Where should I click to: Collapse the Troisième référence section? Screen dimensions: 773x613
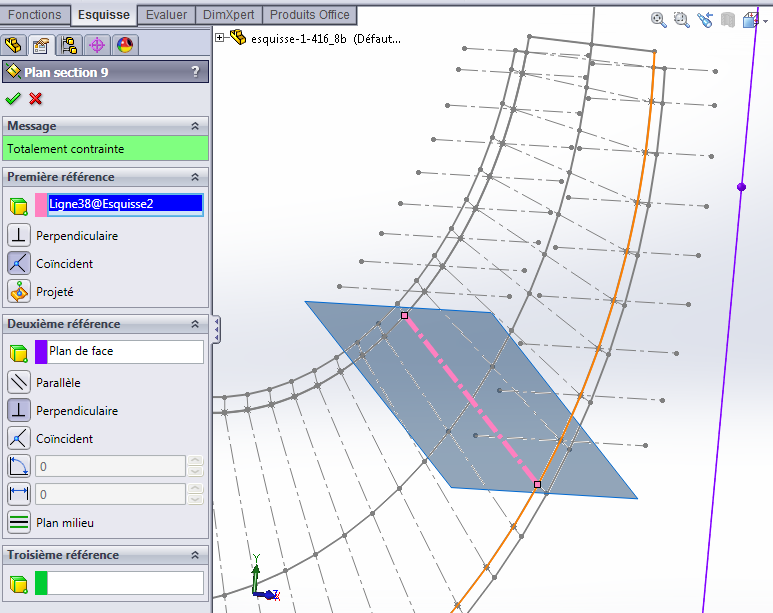coord(195,555)
